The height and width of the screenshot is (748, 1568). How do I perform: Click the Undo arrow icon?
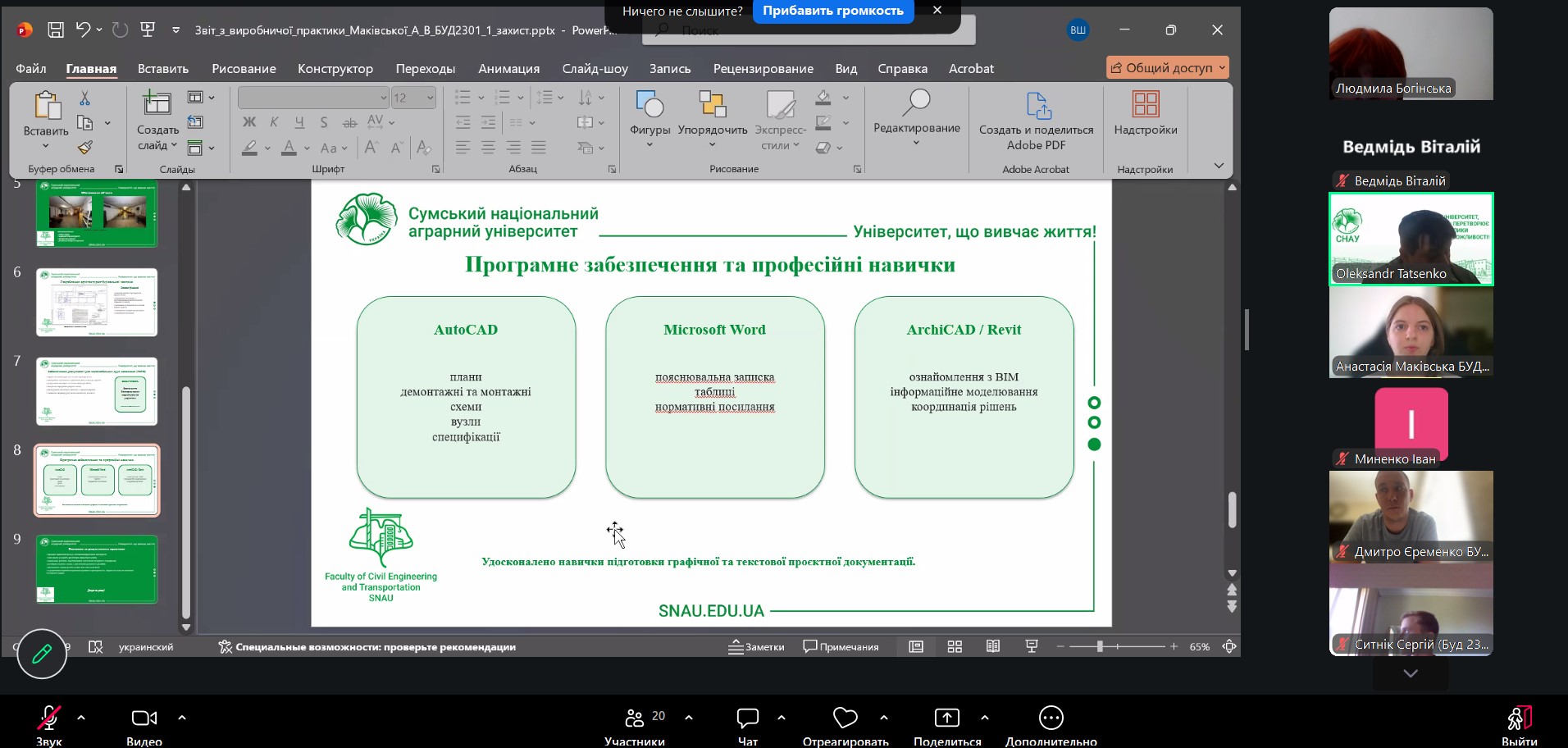83,30
